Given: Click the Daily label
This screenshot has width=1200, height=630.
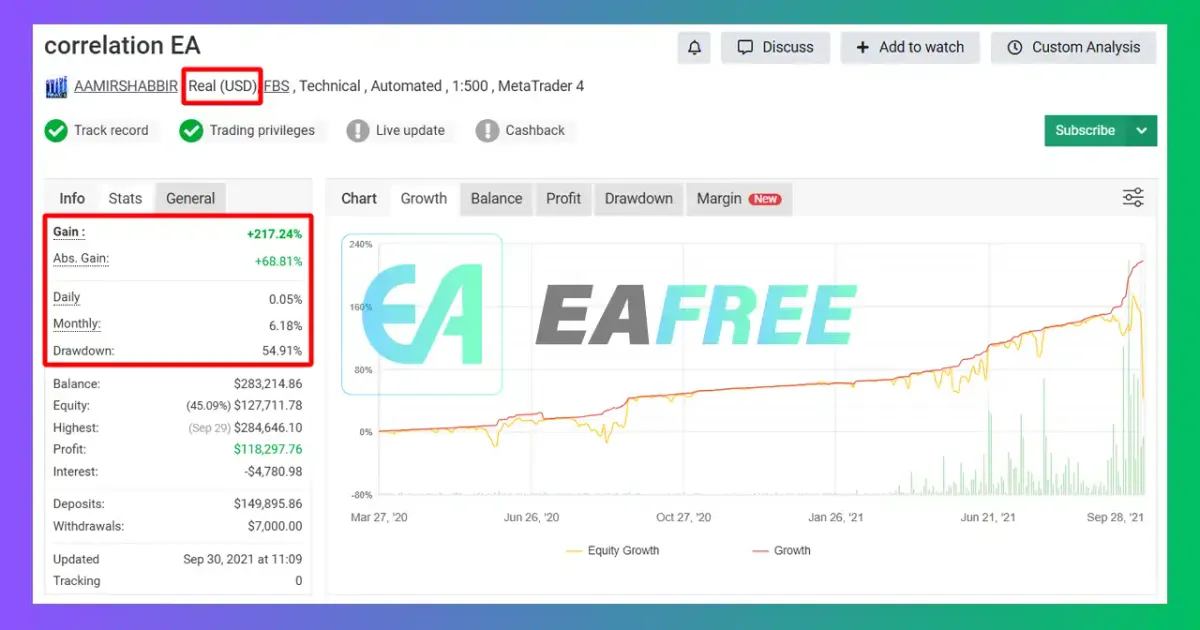Looking at the screenshot, I should 67,298.
